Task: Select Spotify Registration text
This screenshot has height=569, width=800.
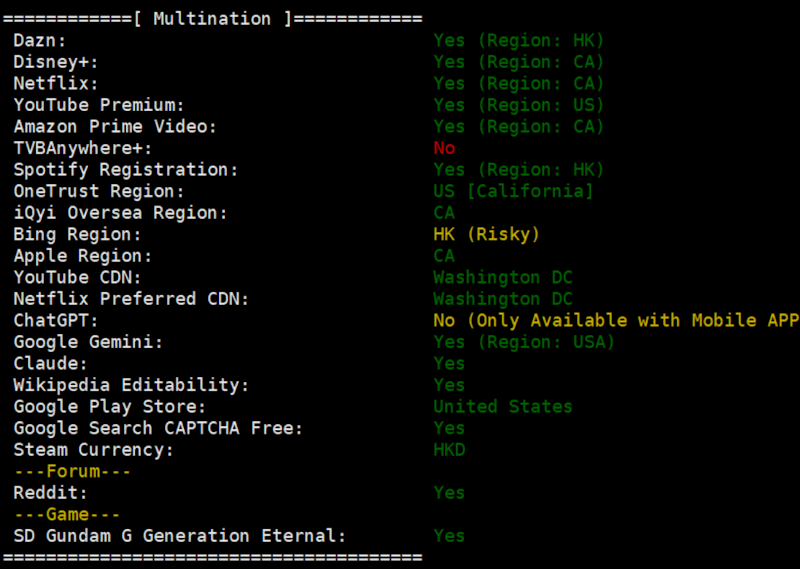Action: [x=126, y=169]
